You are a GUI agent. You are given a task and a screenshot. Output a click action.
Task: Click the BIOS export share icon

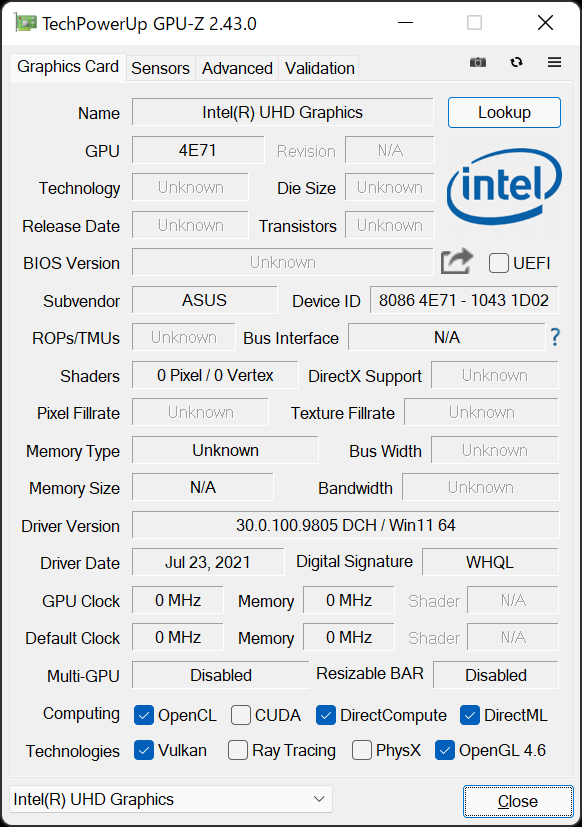click(x=456, y=261)
